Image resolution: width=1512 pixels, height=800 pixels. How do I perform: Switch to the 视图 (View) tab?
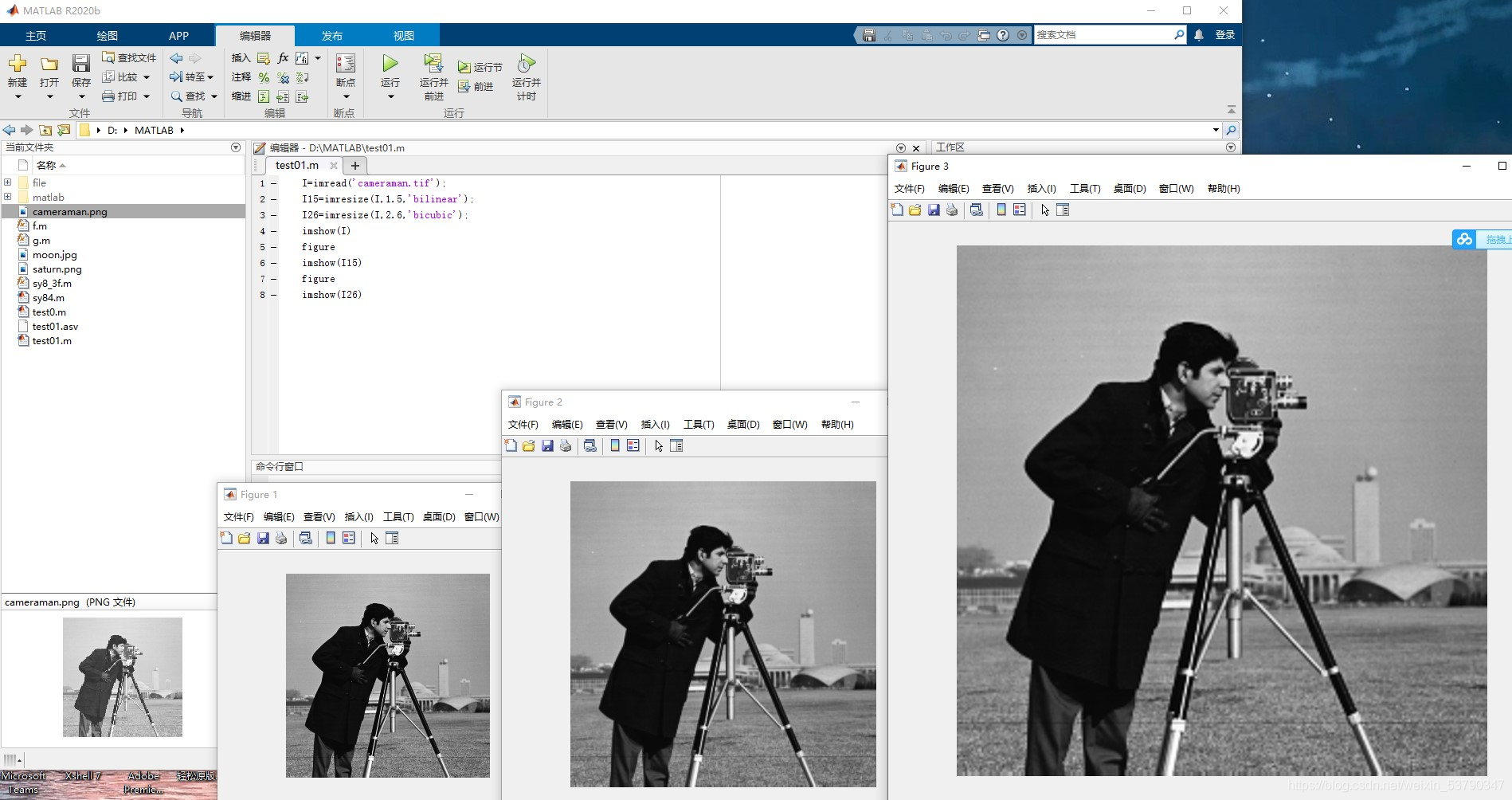[x=404, y=35]
